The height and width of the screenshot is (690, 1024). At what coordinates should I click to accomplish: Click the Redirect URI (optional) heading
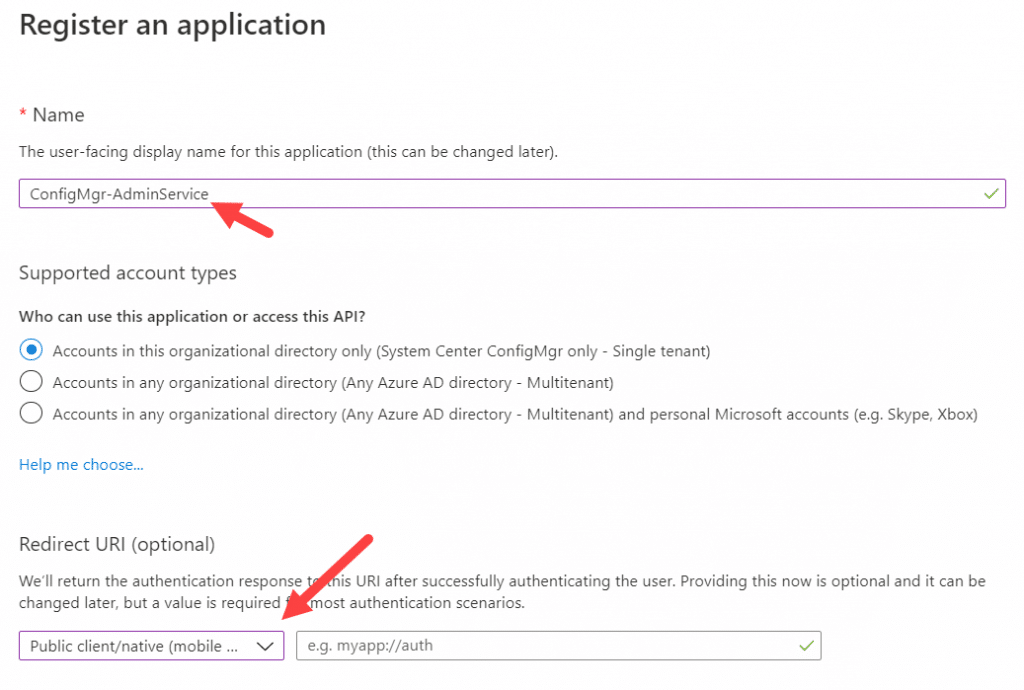click(x=117, y=544)
